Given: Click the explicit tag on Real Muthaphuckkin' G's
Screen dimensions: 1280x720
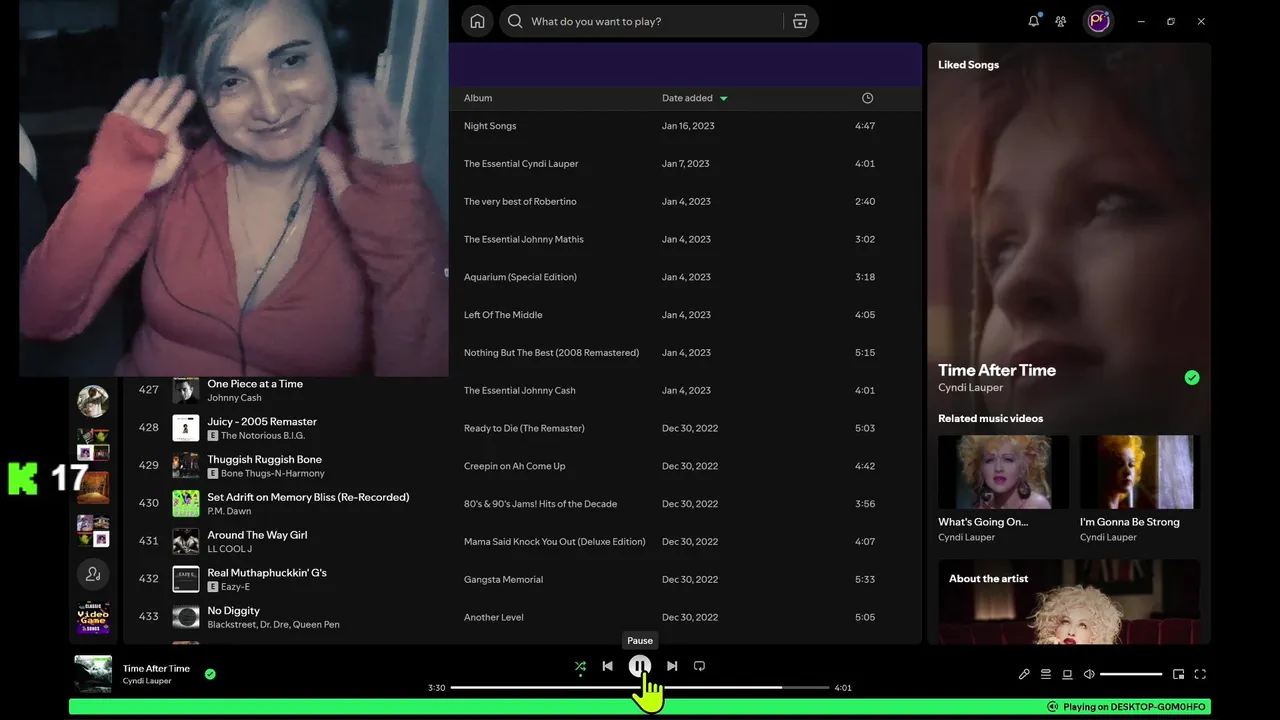Looking at the screenshot, I should (212, 587).
